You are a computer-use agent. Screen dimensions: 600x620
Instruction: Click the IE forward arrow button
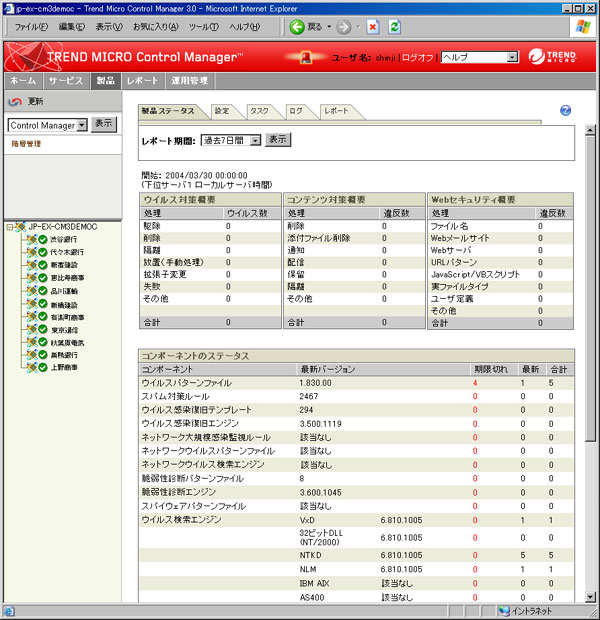[344, 27]
